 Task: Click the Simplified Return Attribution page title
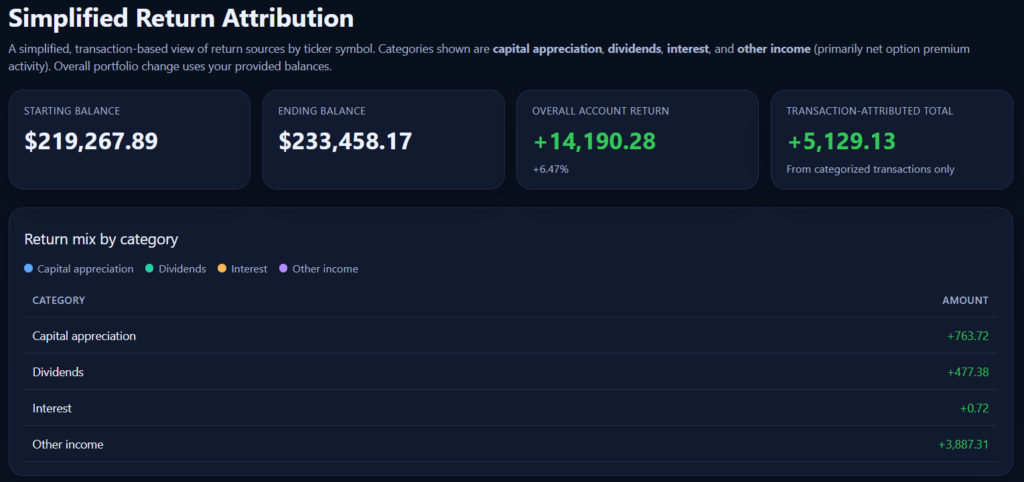coord(181,18)
